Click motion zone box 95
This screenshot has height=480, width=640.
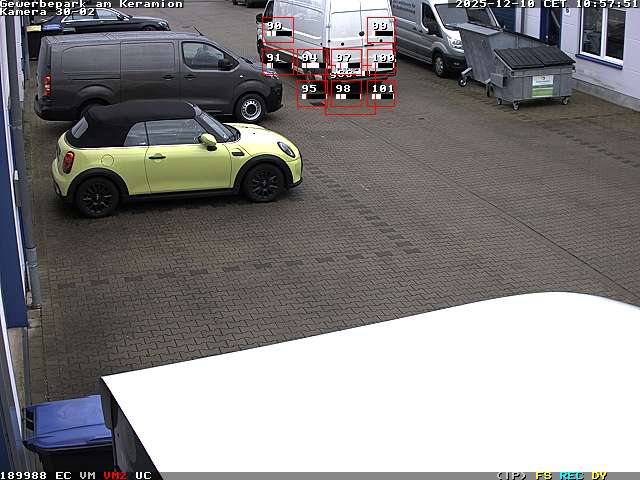tap(311, 93)
